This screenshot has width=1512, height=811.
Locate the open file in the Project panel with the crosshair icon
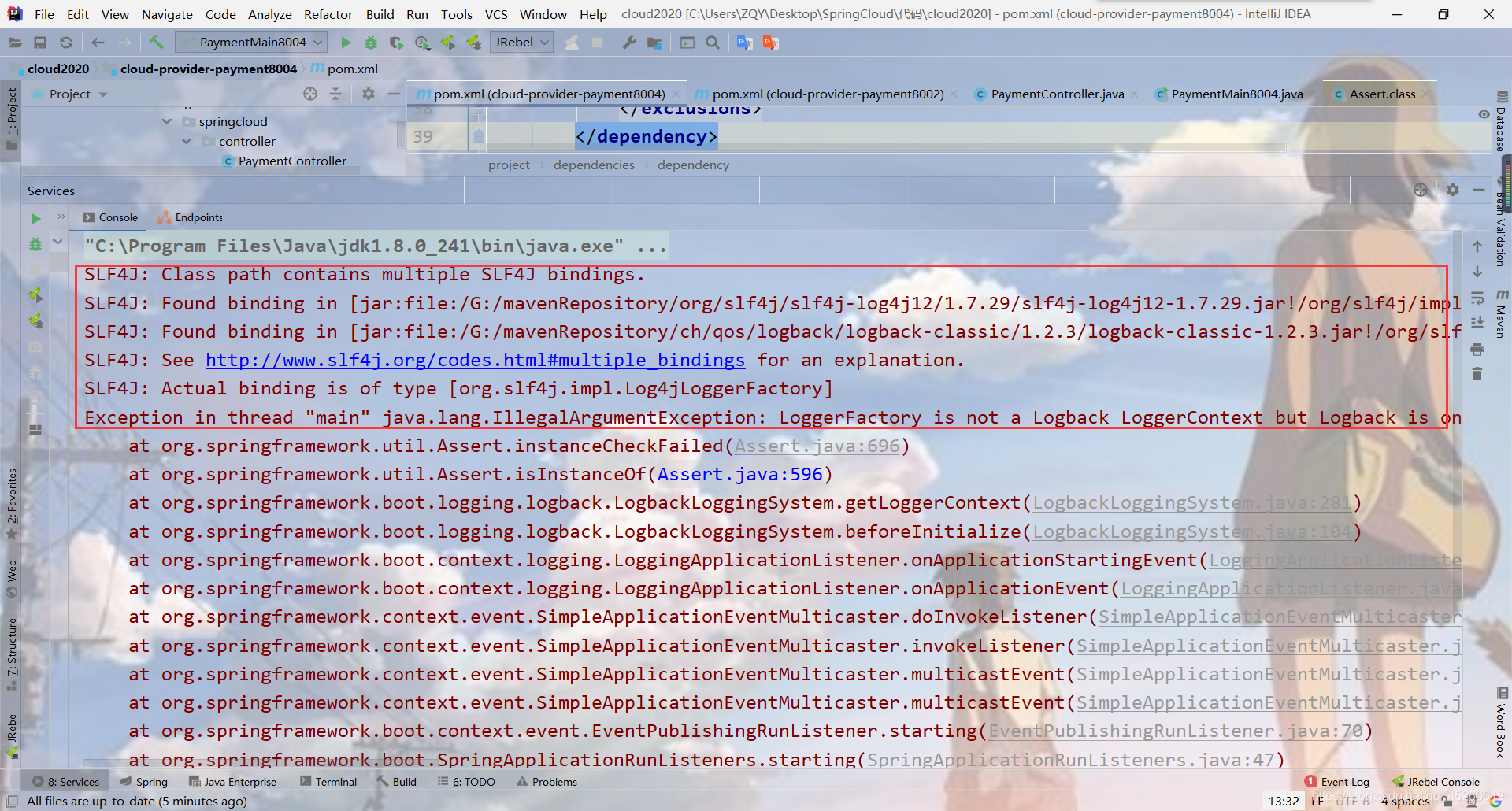click(x=310, y=94)
